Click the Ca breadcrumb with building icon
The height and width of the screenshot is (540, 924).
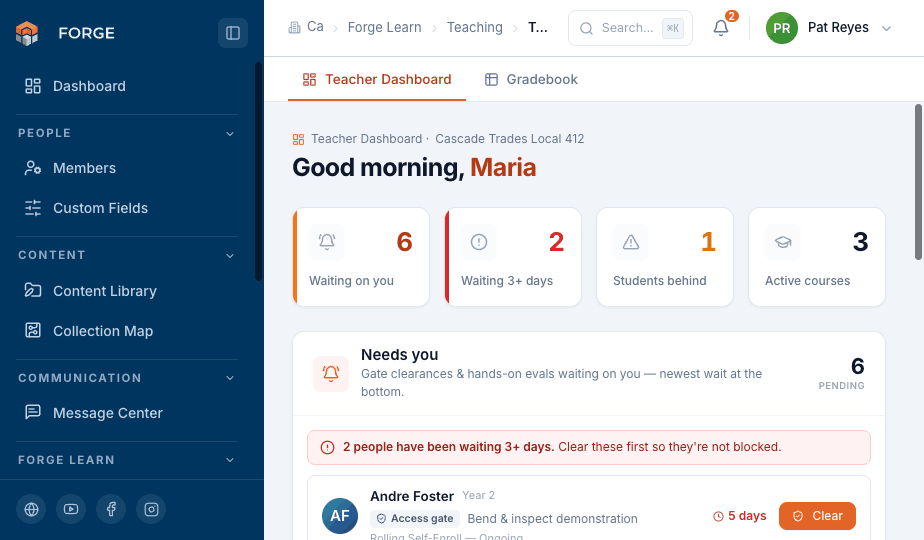pos(305,27)
